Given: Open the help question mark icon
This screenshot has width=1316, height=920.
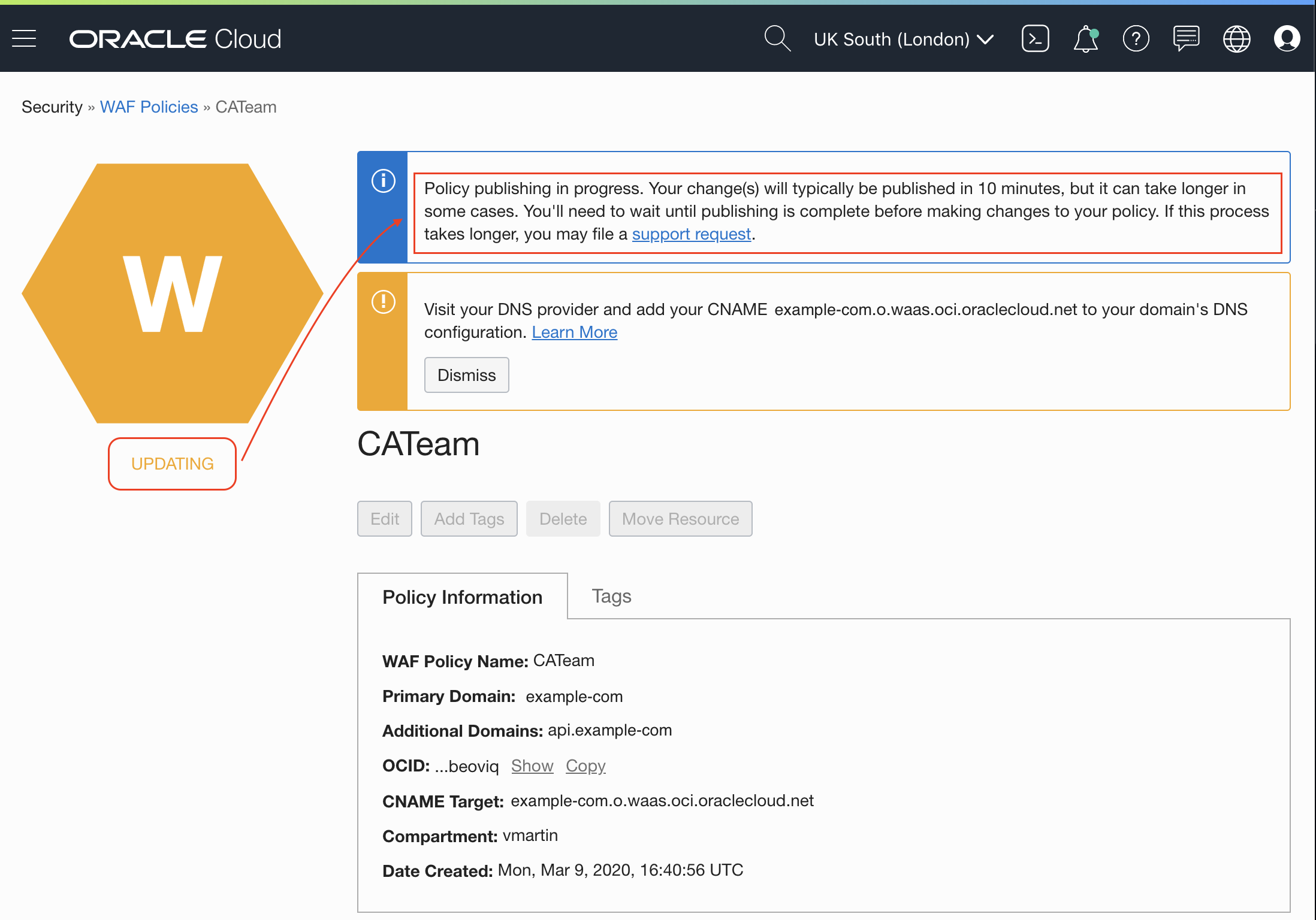Looking at the screenshot, I should [x=1136, y=39].
